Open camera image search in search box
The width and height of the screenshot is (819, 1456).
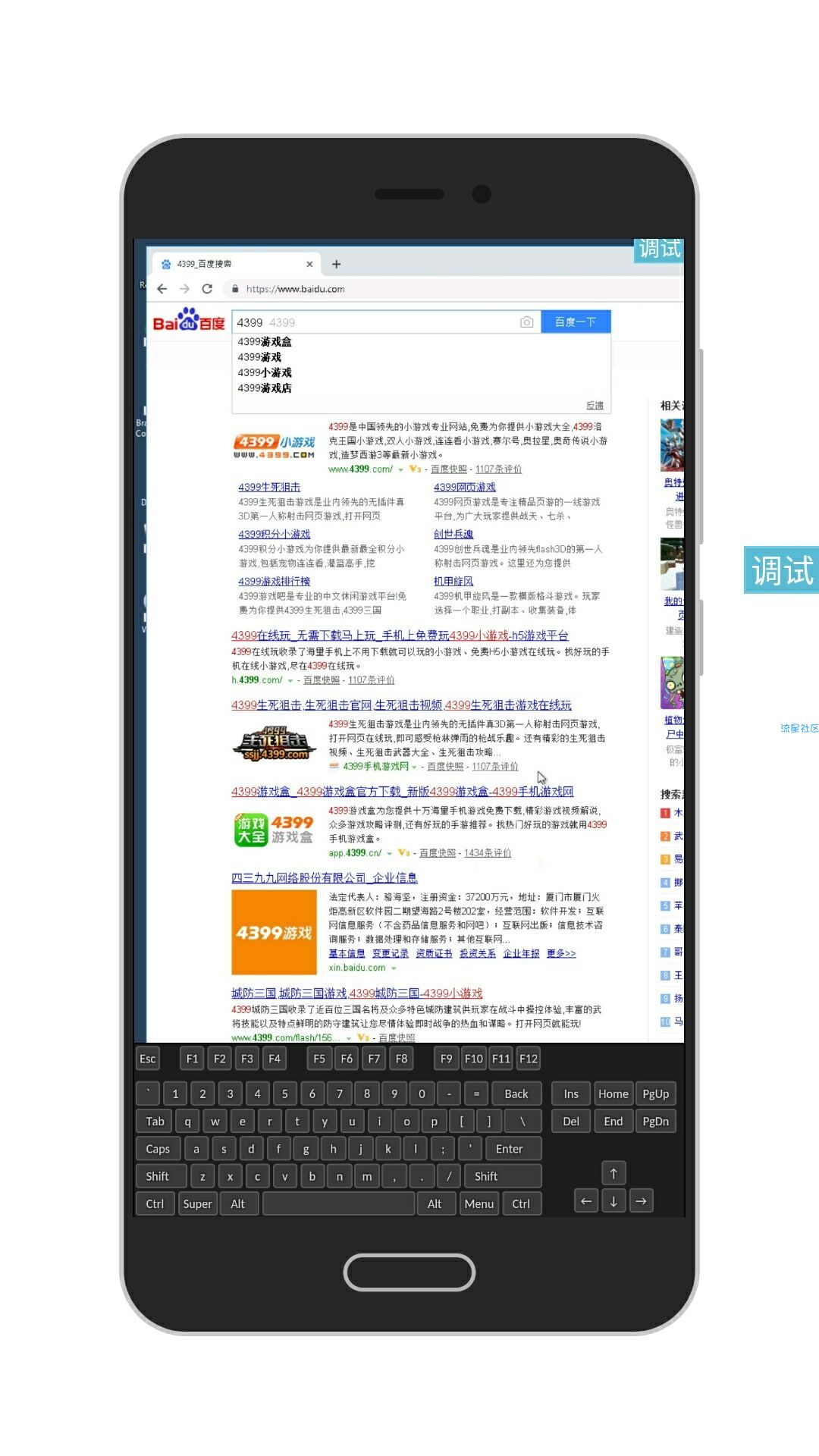point(527,322)
